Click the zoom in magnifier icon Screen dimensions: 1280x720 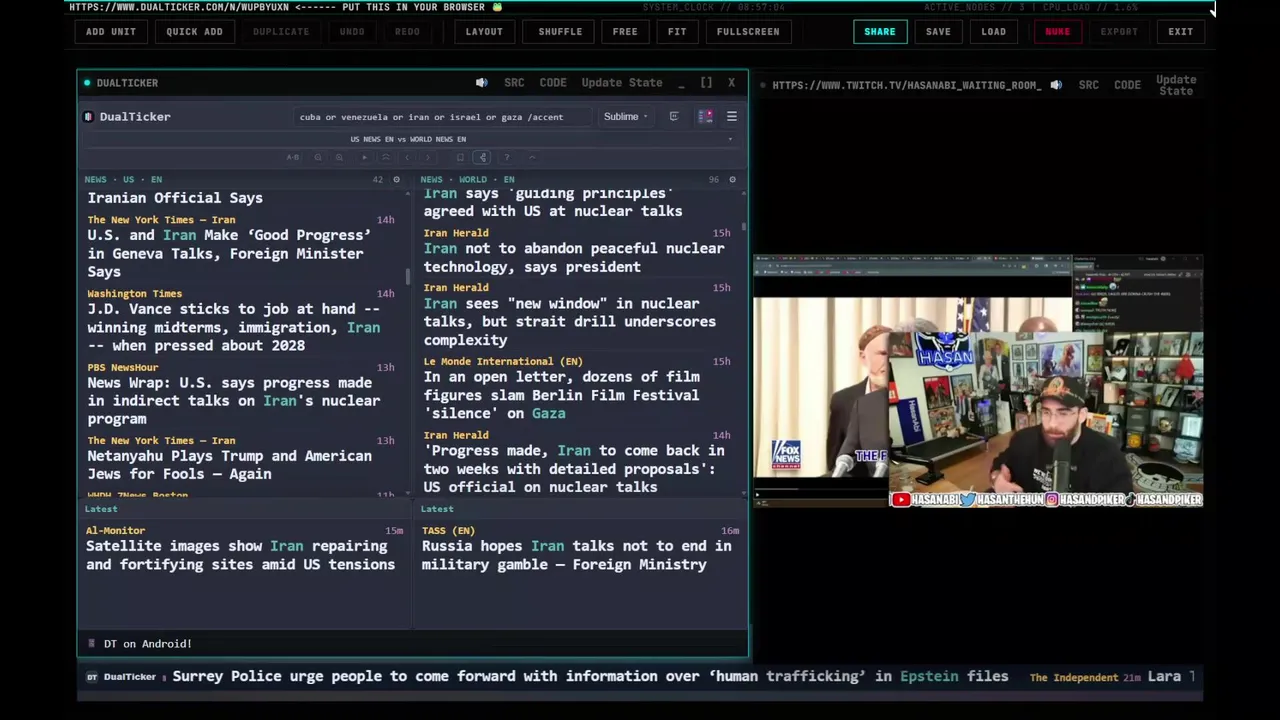(x=339, y=157)
